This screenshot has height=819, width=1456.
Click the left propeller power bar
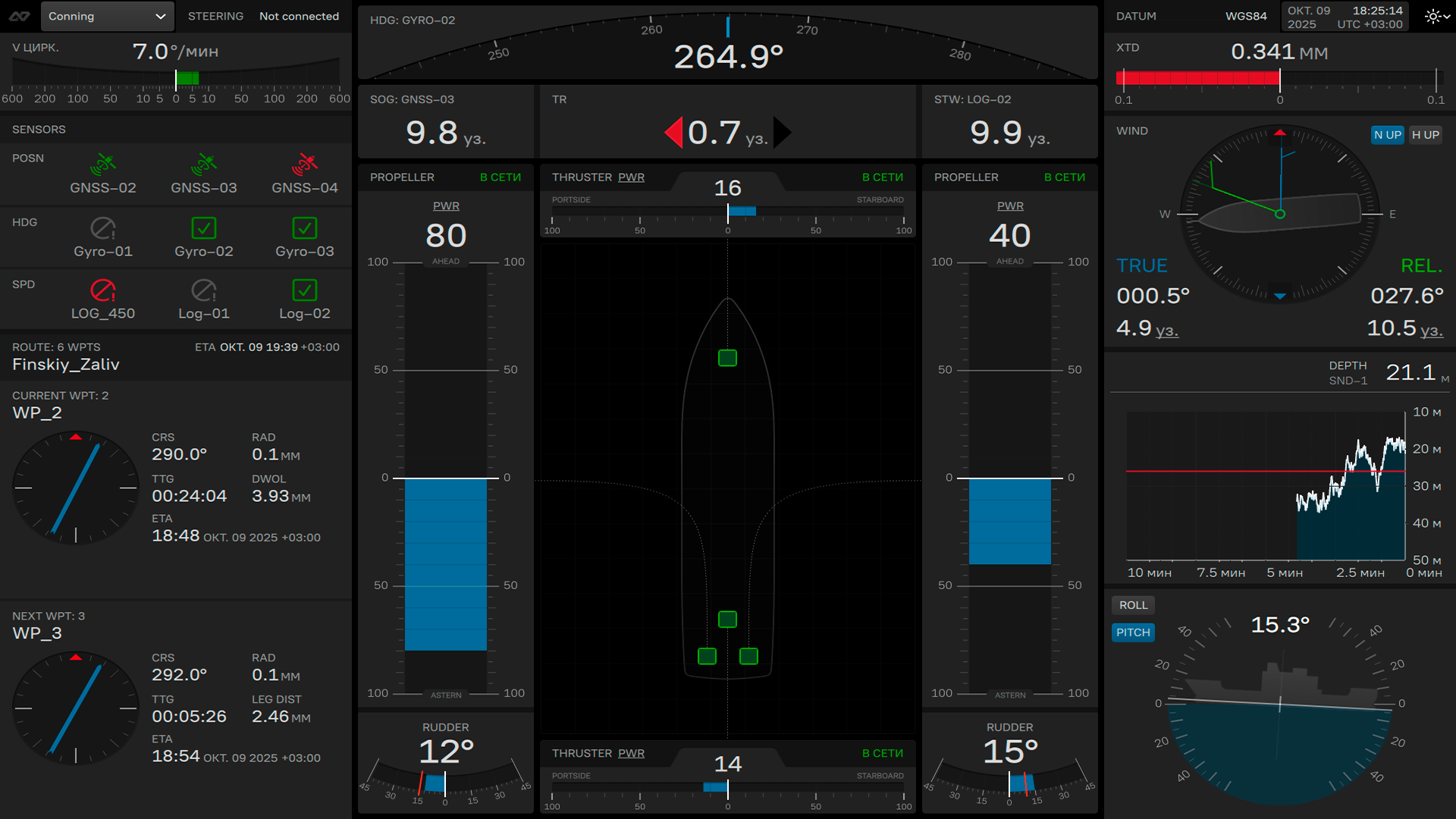point(446,478)
